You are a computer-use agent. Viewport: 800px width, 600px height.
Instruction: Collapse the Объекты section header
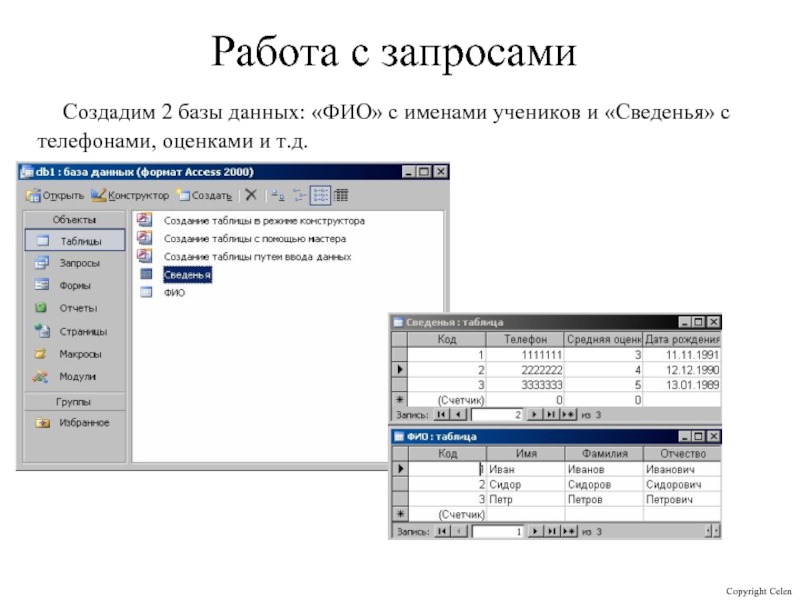(x=75, y=219)
